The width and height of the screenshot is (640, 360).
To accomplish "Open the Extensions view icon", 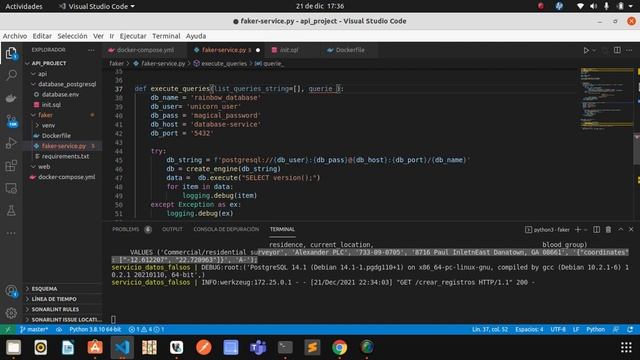I will (11, 166).
